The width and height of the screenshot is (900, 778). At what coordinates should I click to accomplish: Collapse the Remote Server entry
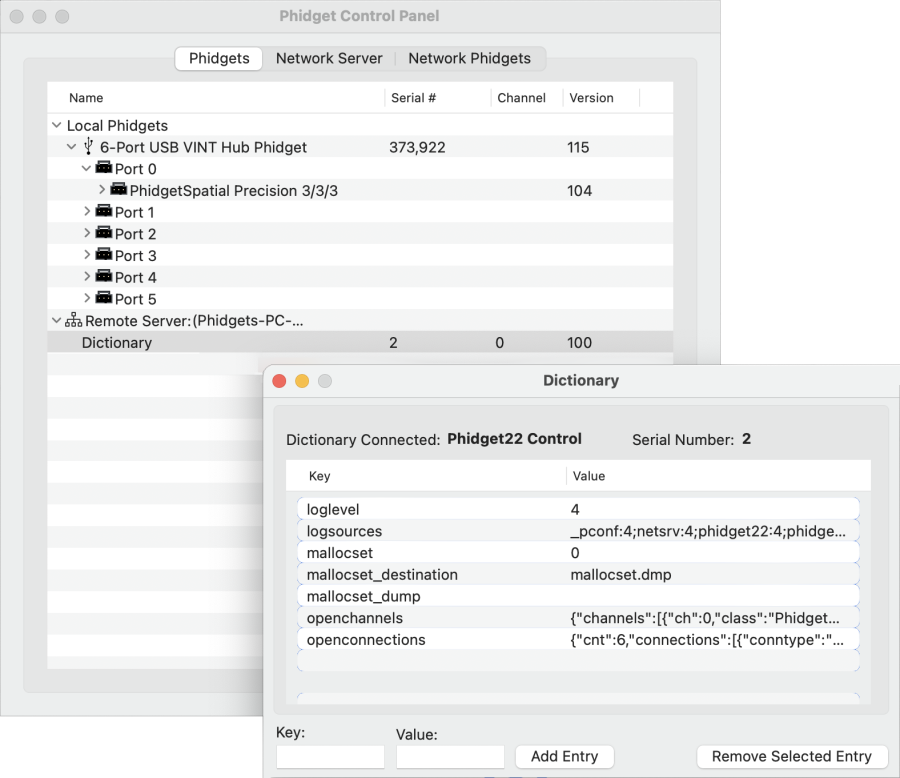coord(57,320)
